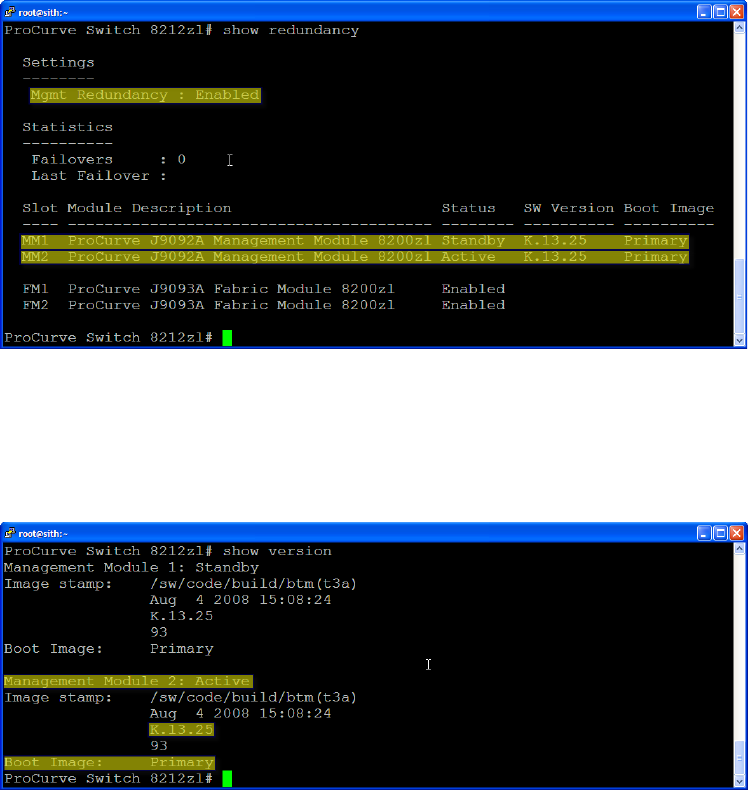
Task: Click the 'Status' column header
Action: coord(468,208)
